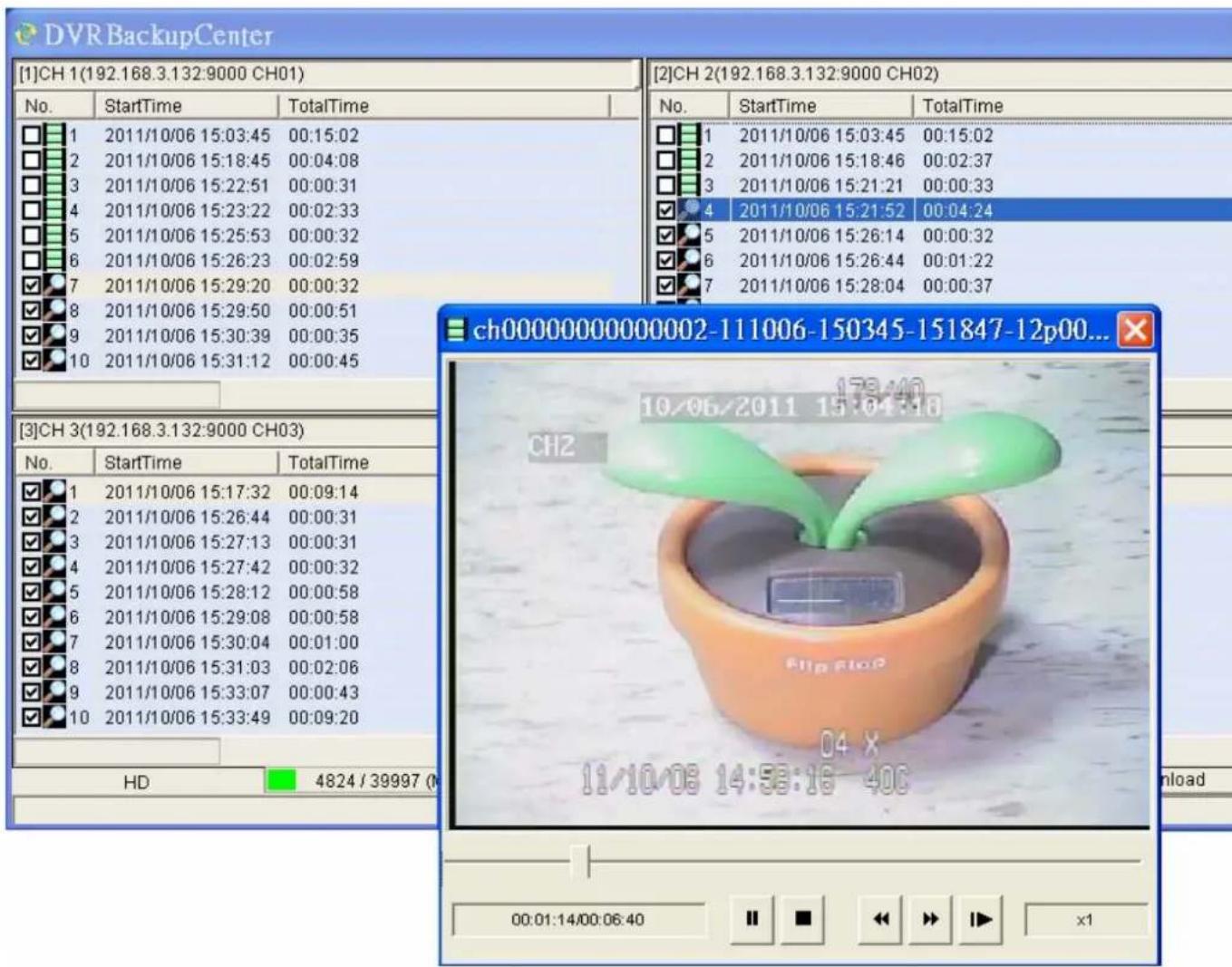Select CH 1 entry with TotalTime 00:04:08
This screenshot has height=967, width=1232.
point(326,160)
